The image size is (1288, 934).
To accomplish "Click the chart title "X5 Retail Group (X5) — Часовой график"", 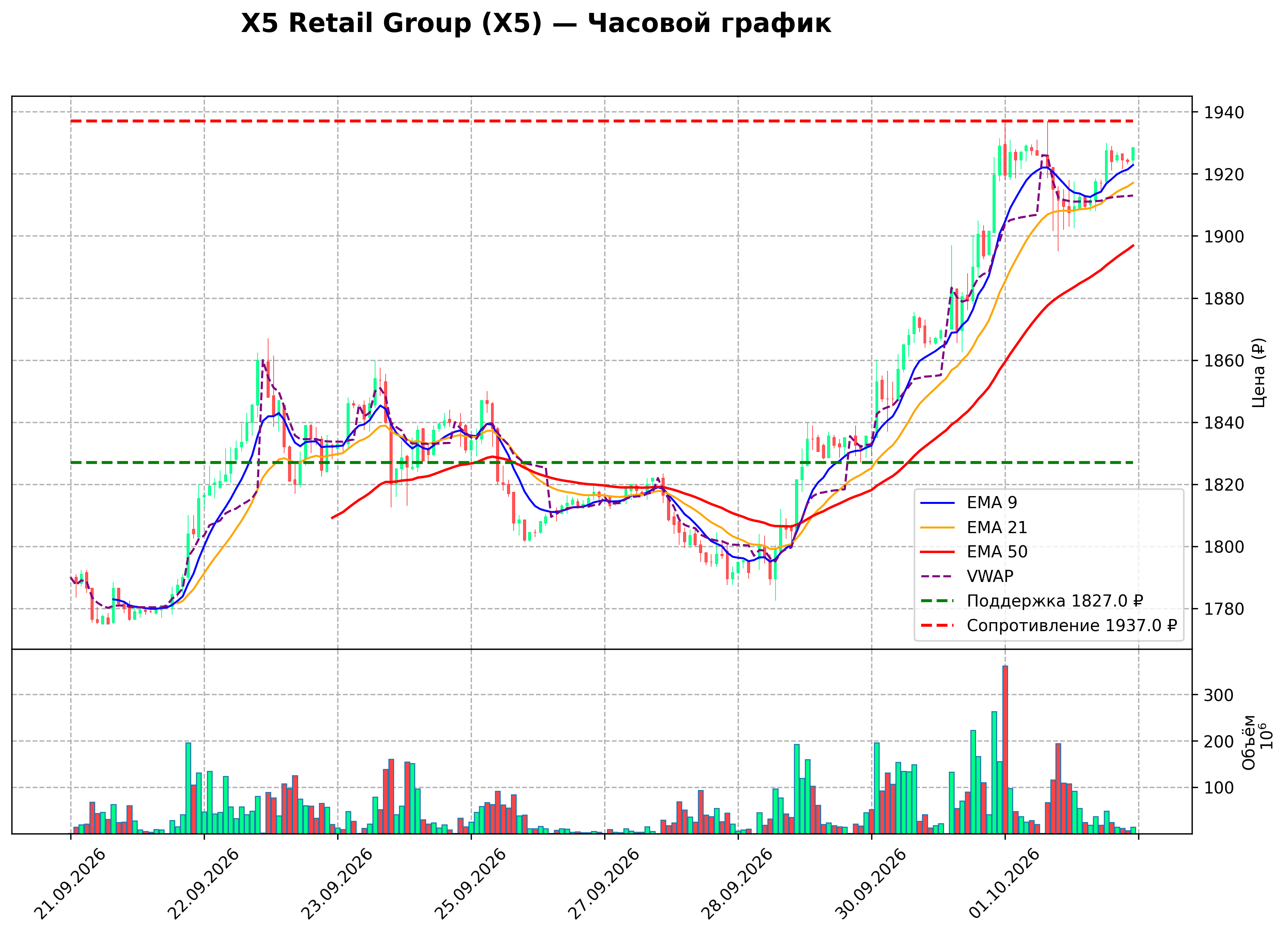I will (x=535, y=24).
